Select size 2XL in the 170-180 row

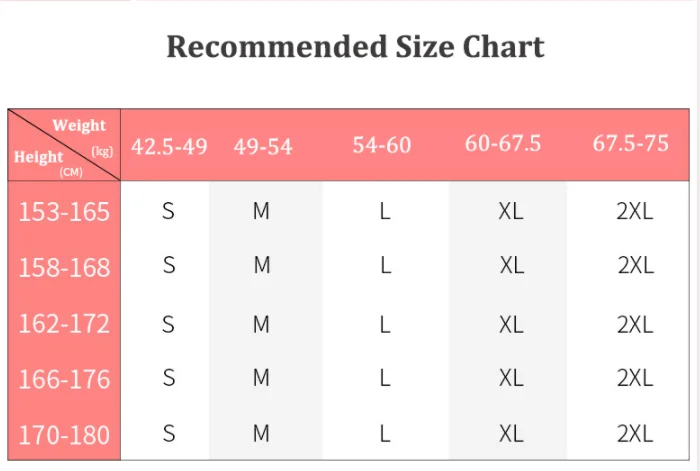point(635,434)
